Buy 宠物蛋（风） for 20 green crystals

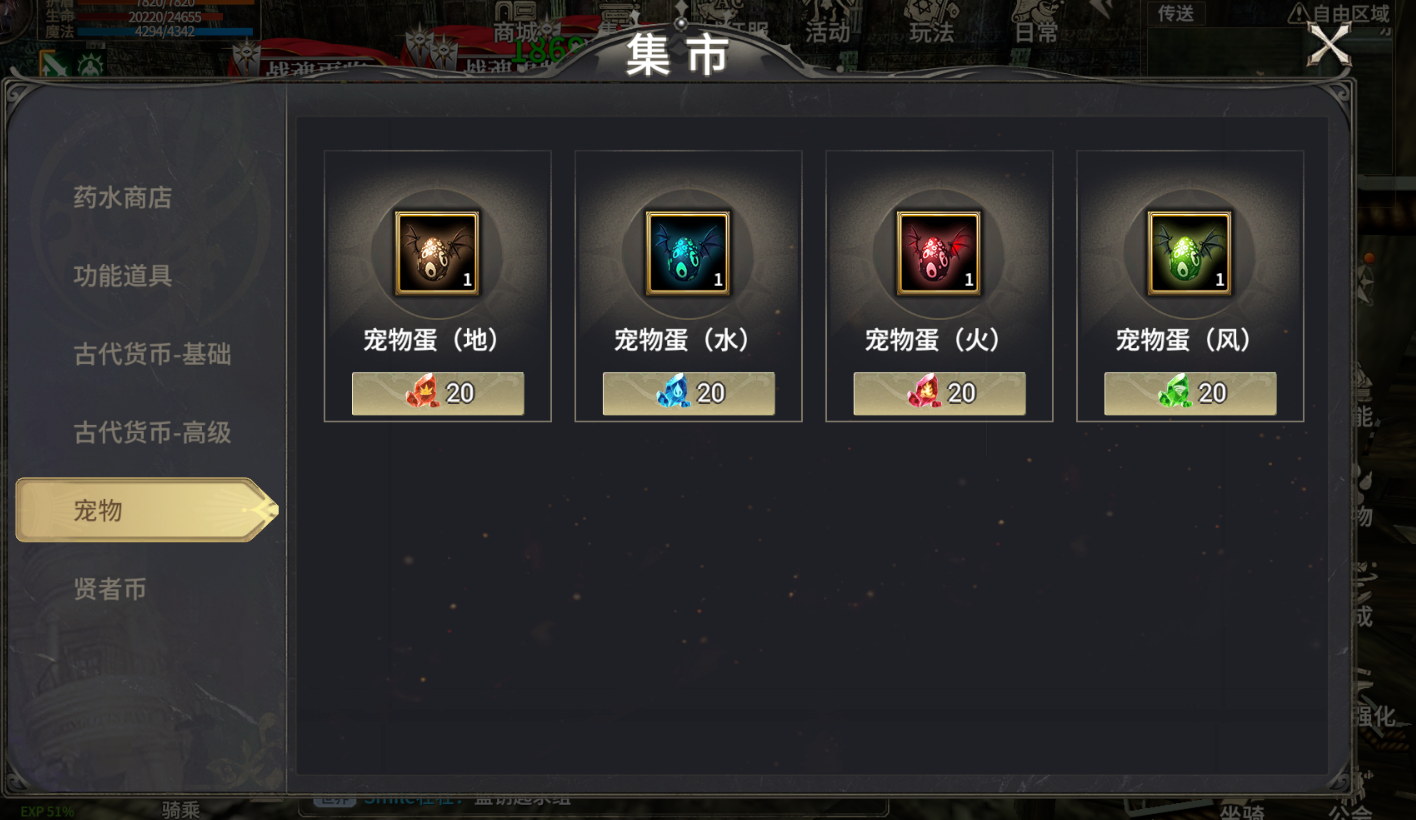coord(1191,393)
